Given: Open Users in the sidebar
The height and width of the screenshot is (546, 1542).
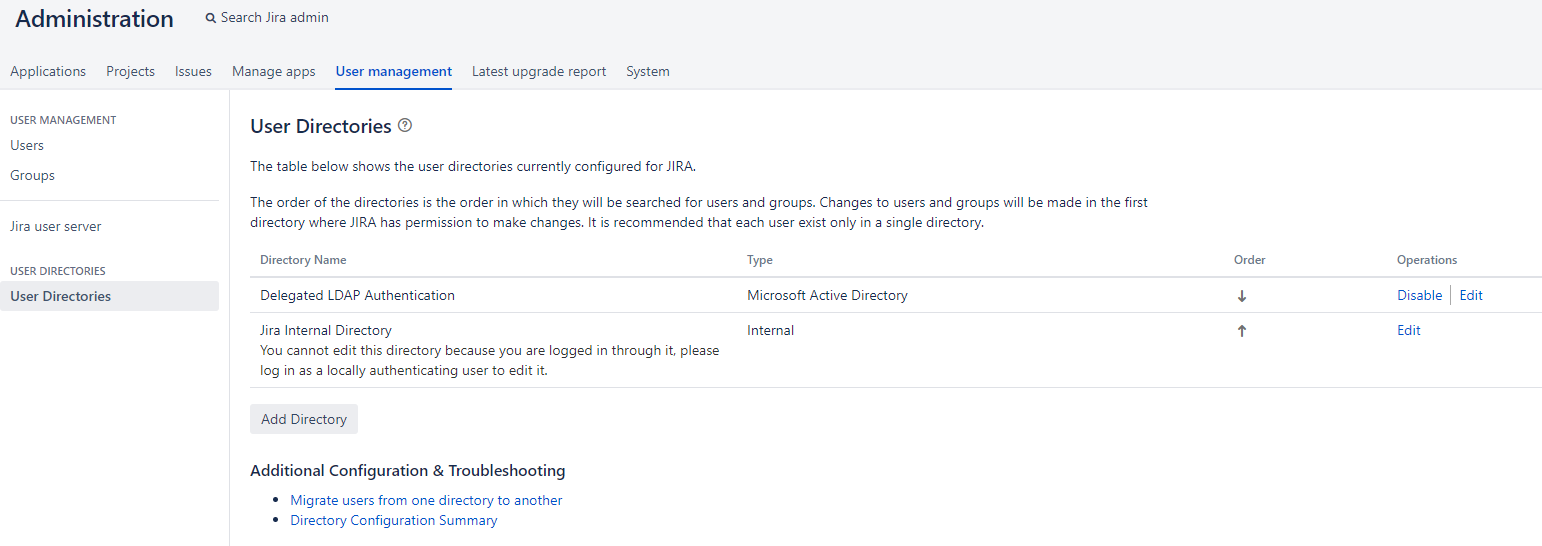Looking at the screenshot, I should [27, 145].
